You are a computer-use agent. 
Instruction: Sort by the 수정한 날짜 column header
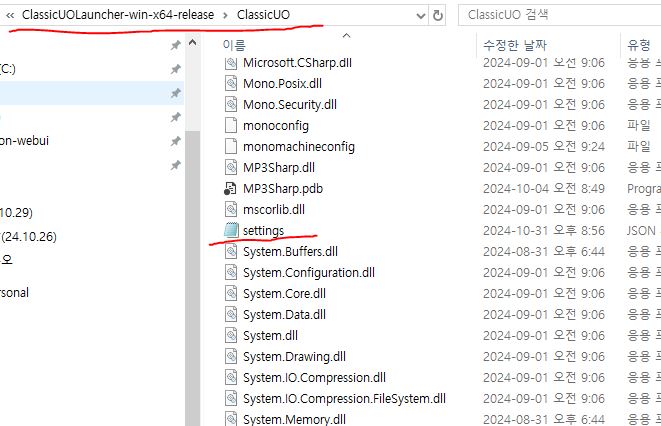[515, 45]
